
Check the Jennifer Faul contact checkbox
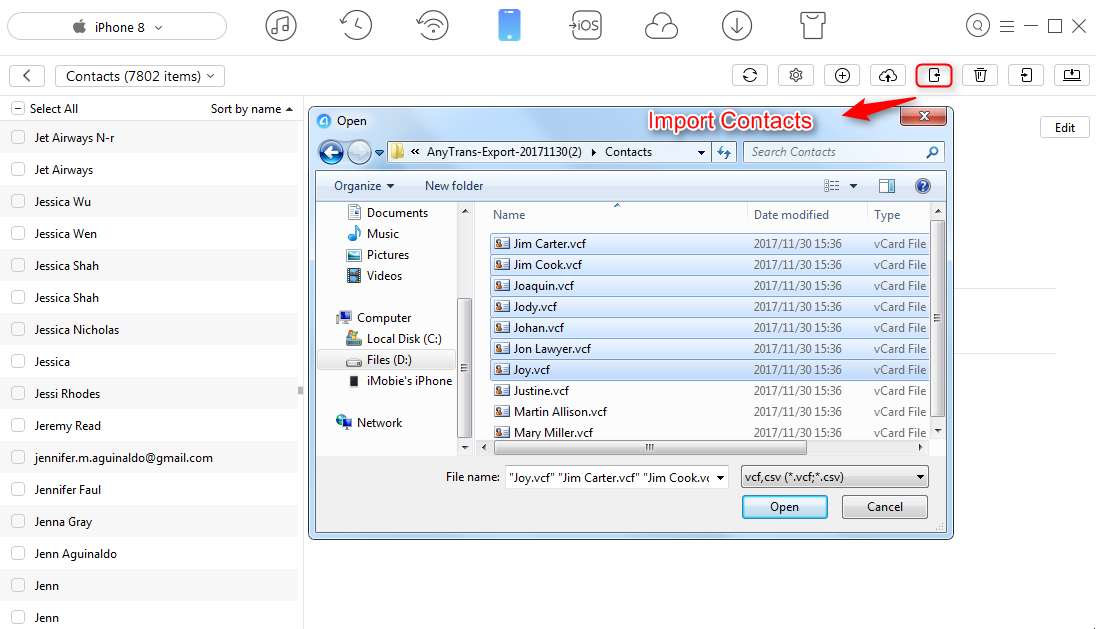pyautogui.click(x=18, y=489)
